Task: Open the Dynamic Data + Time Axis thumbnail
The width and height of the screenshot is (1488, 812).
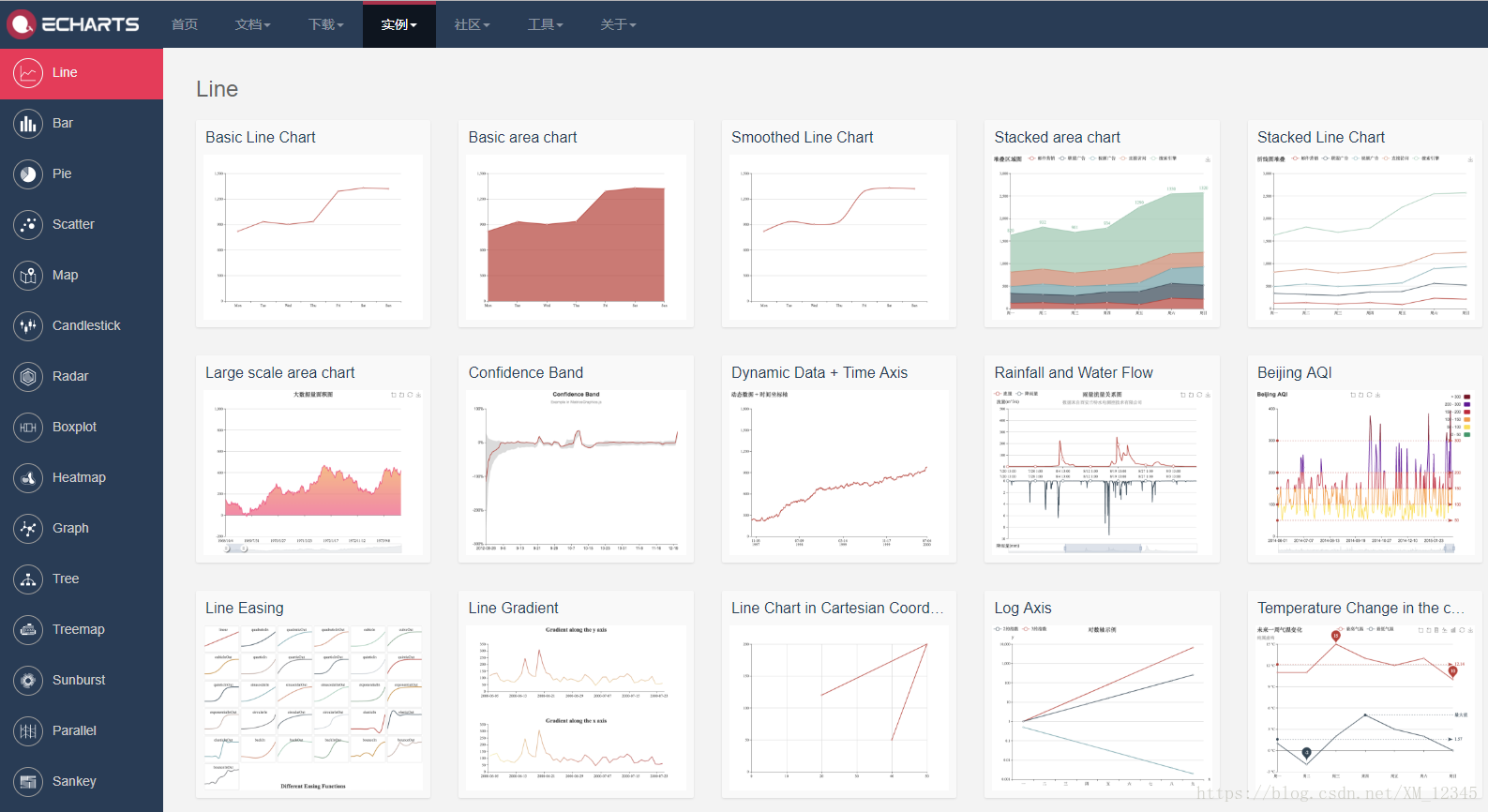Action: point(839,473)
